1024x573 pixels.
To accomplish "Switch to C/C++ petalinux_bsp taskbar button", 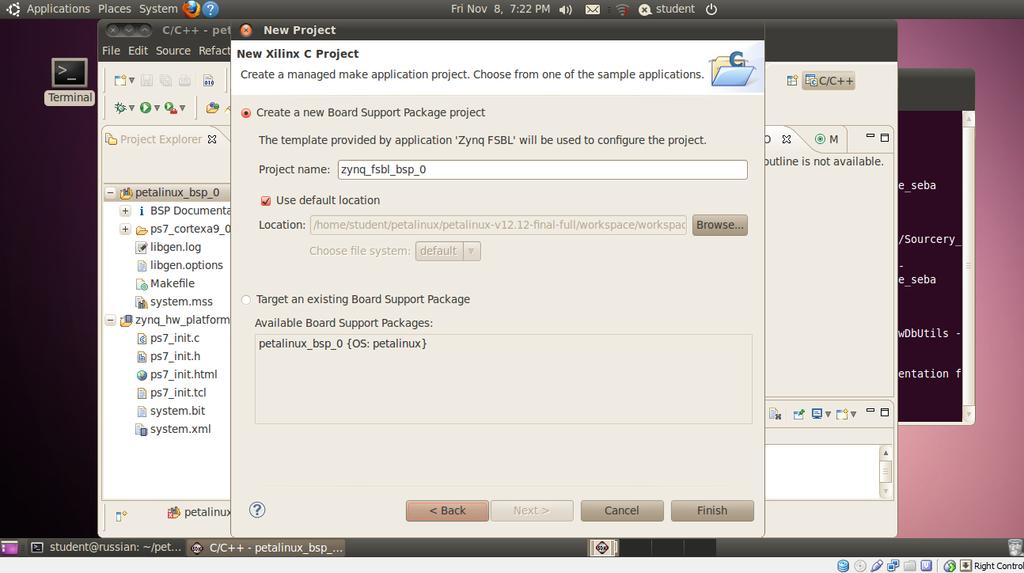I will (x=268, y=548).
